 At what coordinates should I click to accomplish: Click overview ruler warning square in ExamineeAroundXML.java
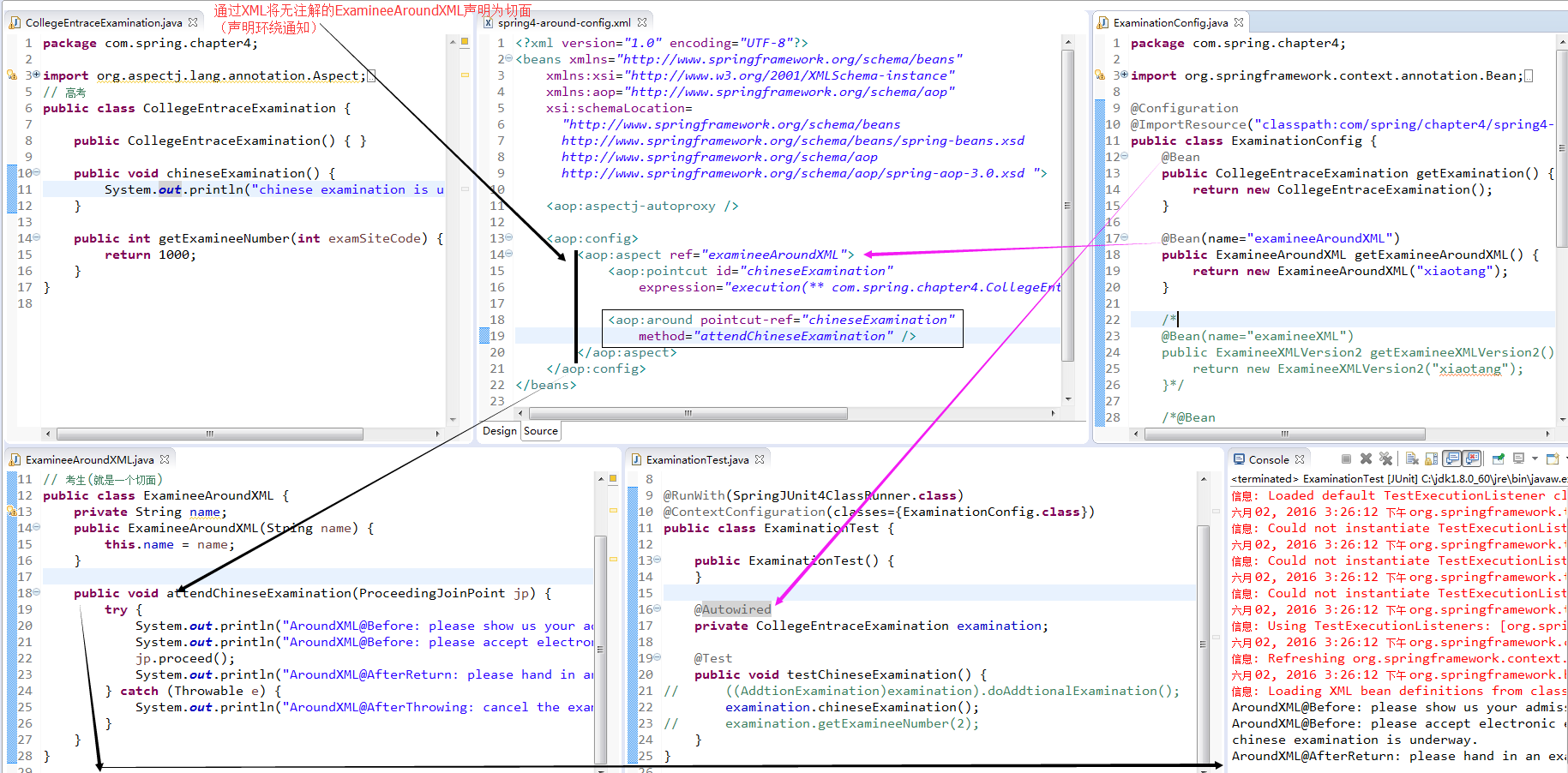coord(613,478)
